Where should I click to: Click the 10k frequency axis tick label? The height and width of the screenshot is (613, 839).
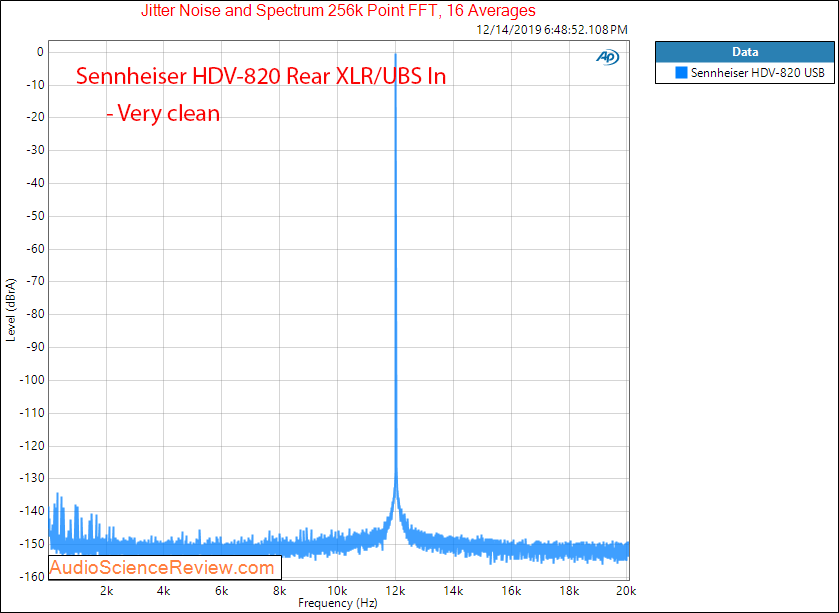click(337, 591)
